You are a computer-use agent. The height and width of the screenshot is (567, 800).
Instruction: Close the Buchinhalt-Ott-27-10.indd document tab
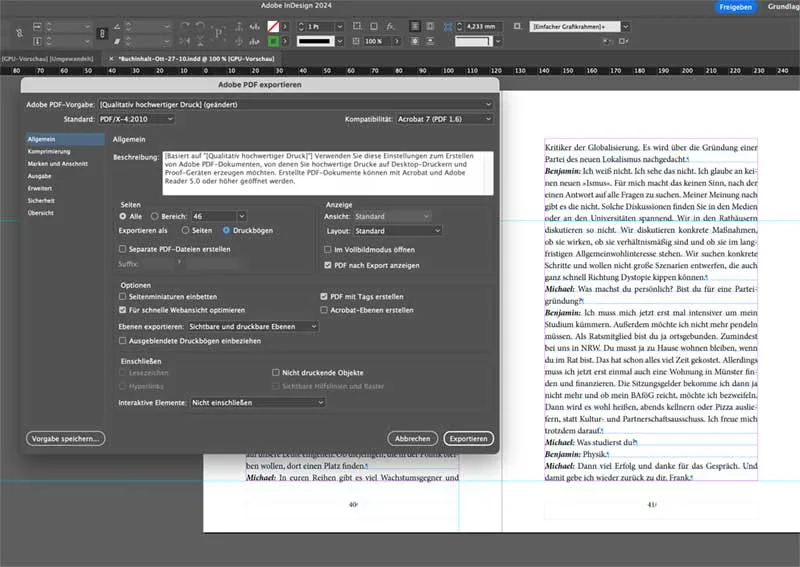[110, 59]
